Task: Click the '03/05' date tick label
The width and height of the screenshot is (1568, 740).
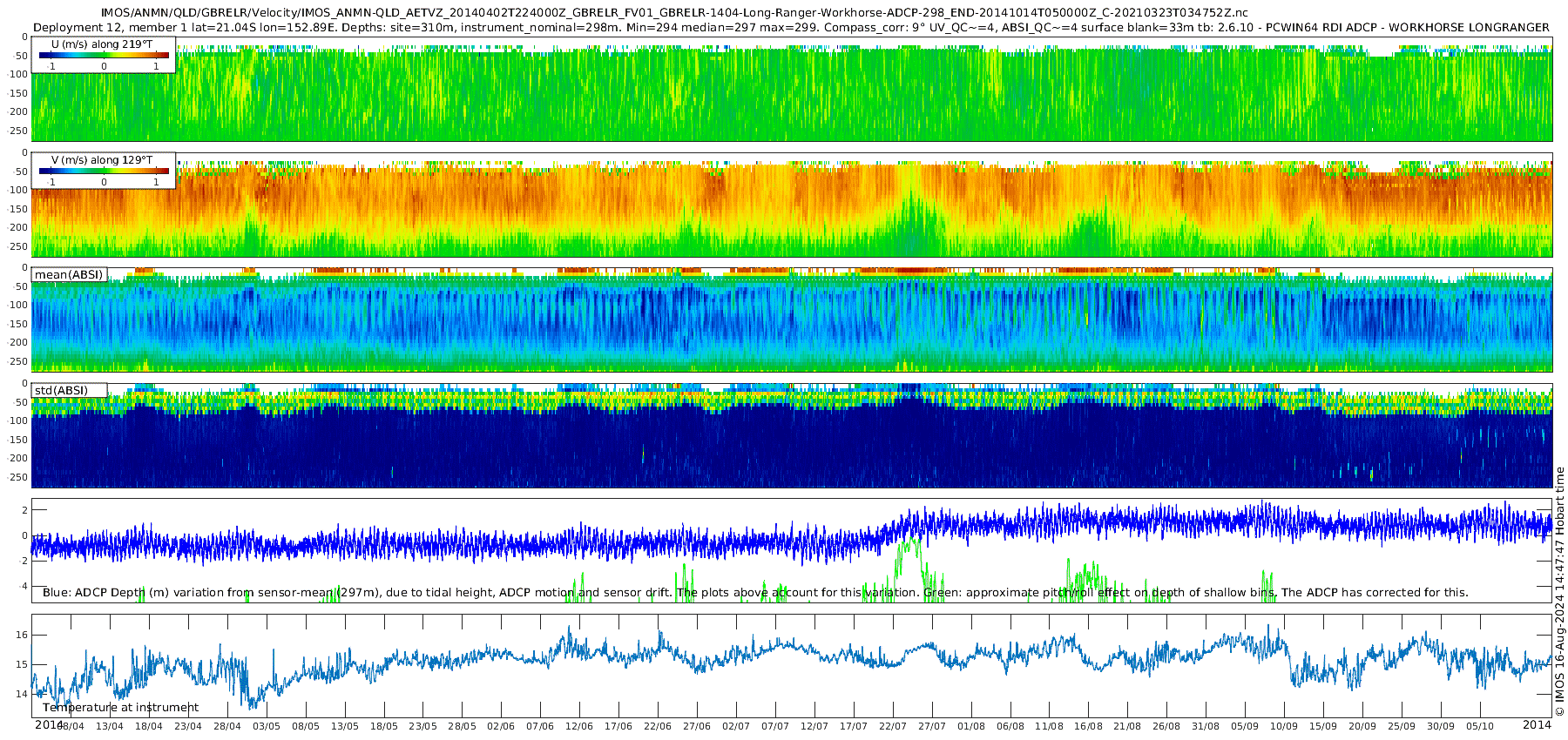Action: 266,726
